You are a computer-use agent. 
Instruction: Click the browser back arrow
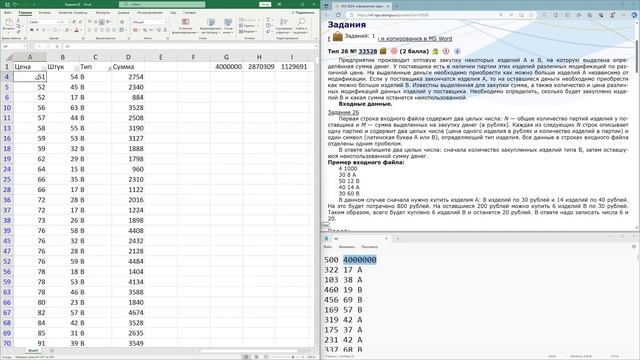coord(327,15)
